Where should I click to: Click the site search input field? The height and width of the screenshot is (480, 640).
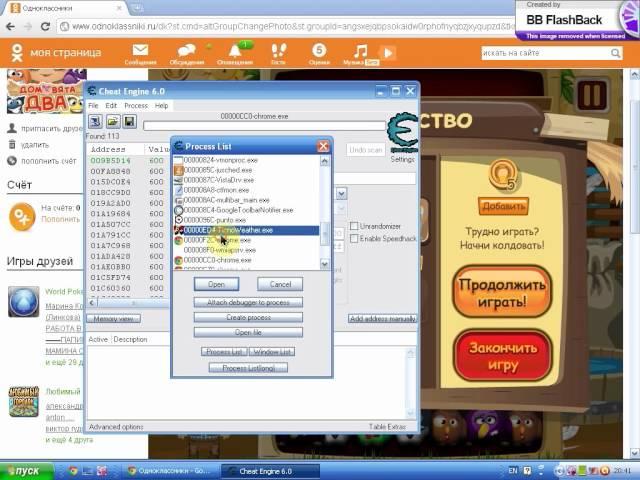(546, 53)
